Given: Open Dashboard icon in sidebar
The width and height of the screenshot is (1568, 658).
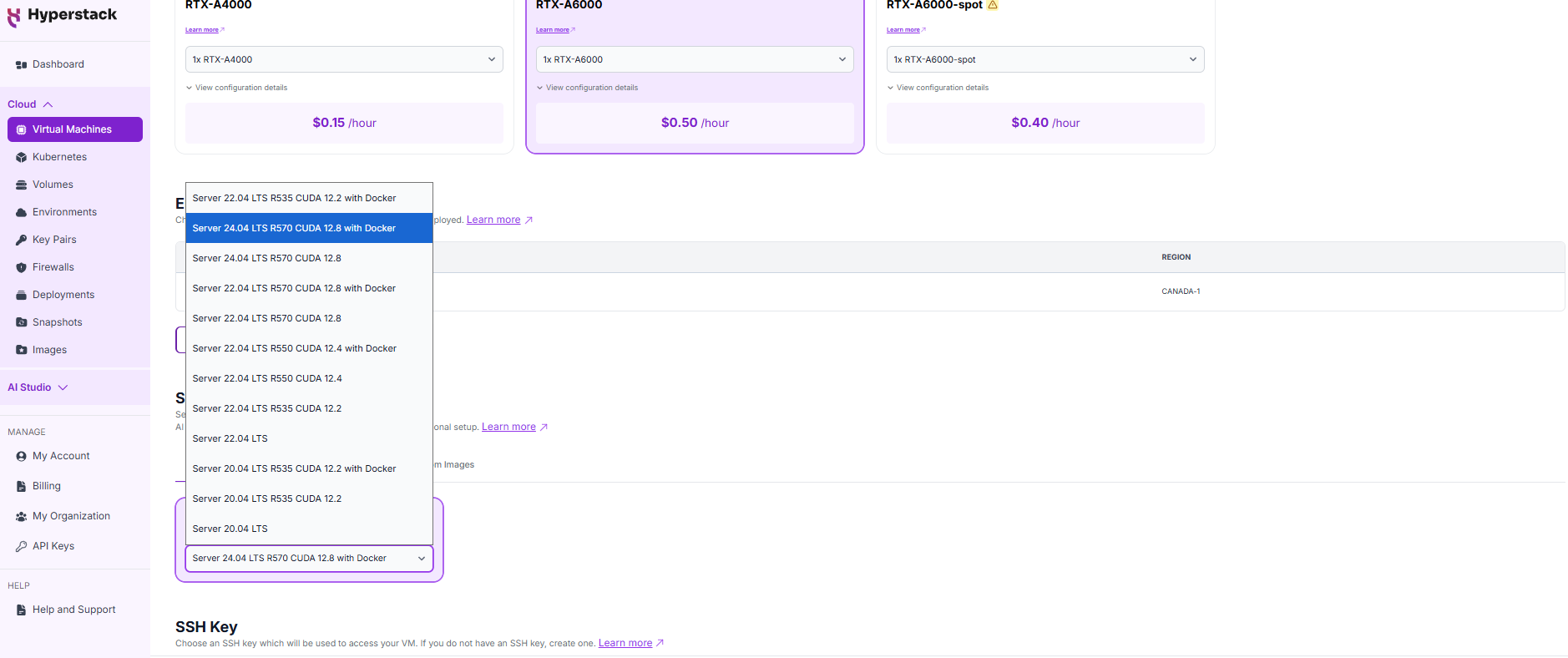Looking at the screenshot, I should click(x=22, y=64).
